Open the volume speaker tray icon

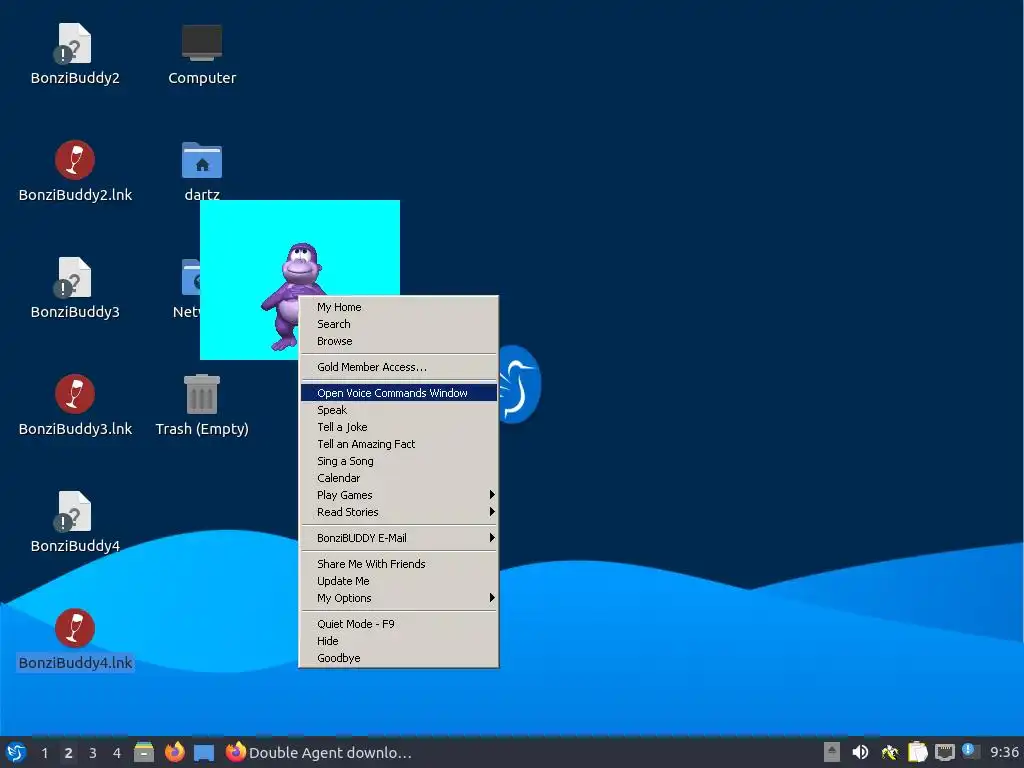point(860,752)
